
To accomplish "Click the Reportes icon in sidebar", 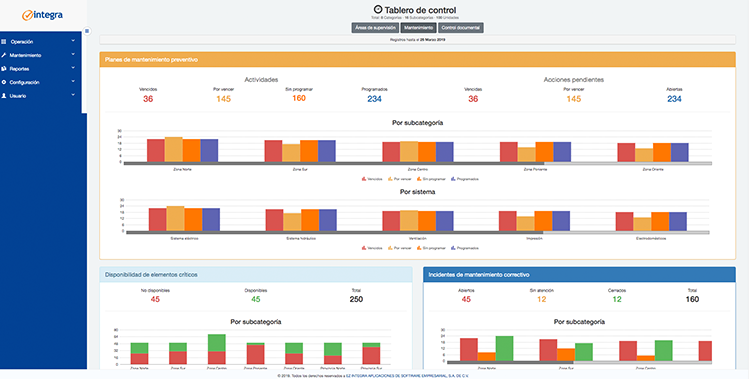I will (4, 68).
